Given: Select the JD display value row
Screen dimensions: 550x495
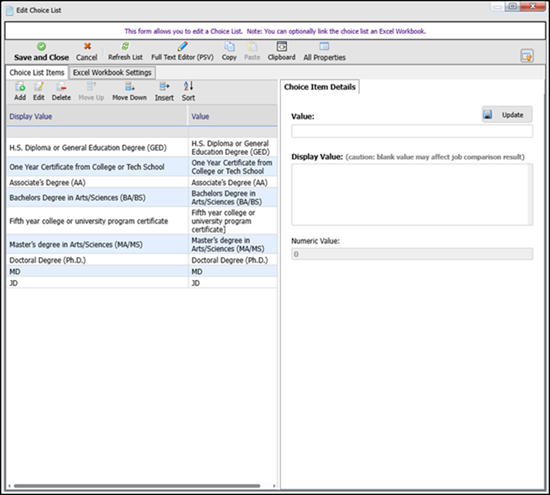Looking at the screenshot, I should click(x=97, y=283).
